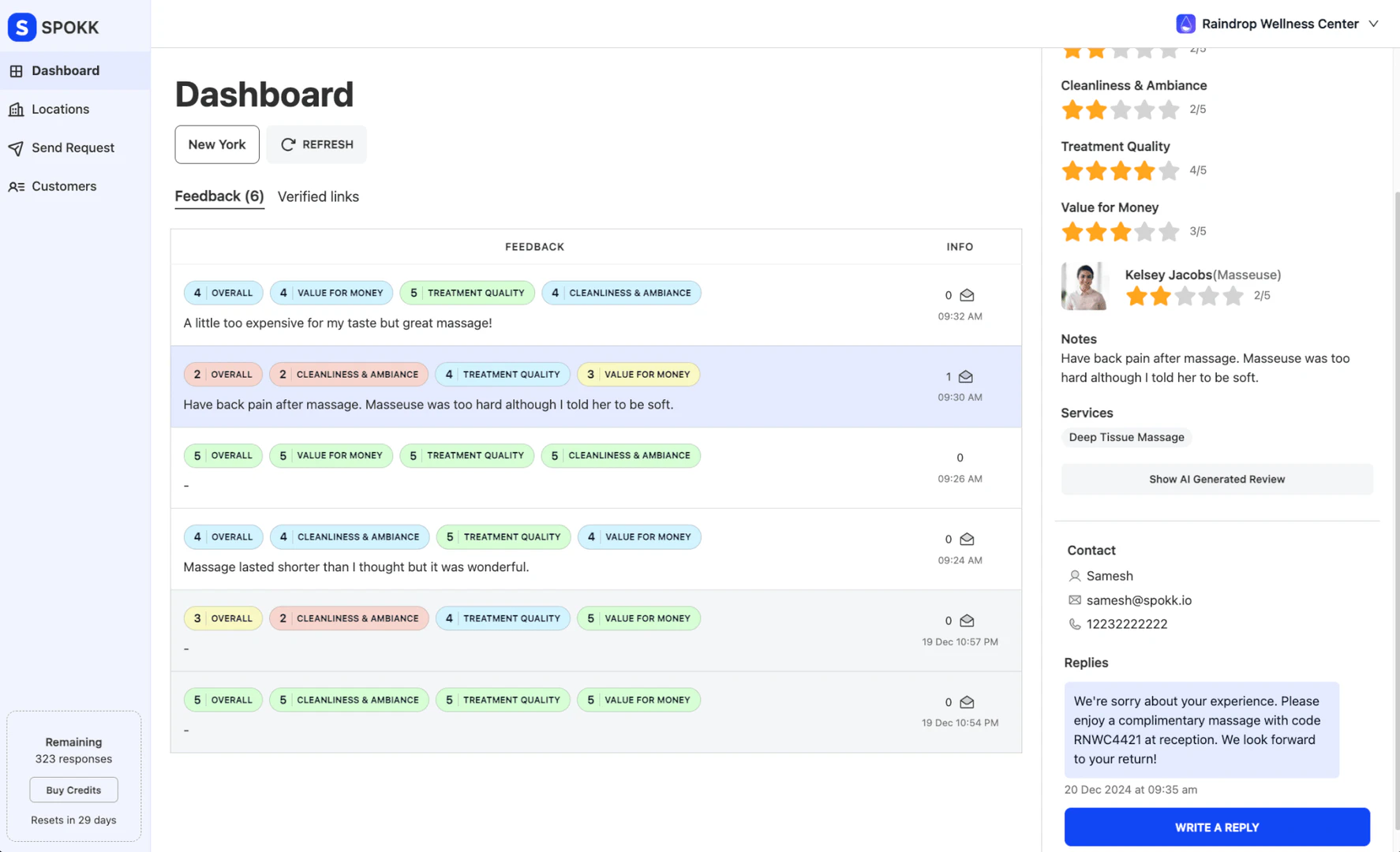Viewport: 1400px width, 852px height.
Task: Click the email icon beside samesh@spokk.io
Action: [1074, 600]
